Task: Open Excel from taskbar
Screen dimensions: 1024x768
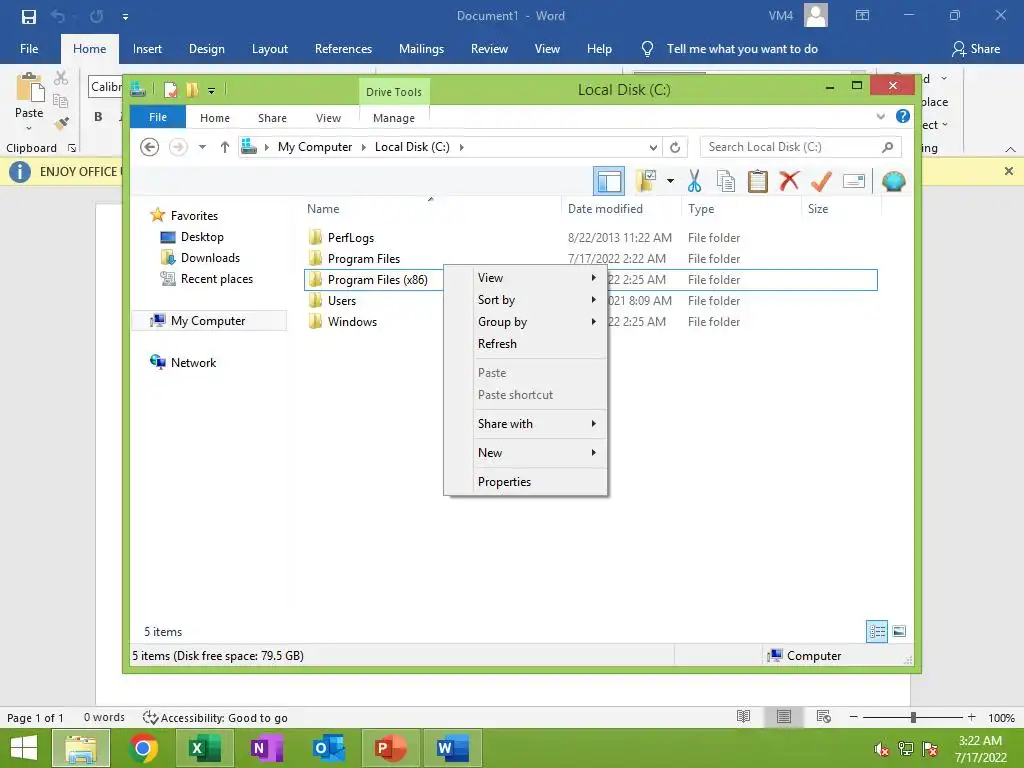Action: pyautogui.click(x=204, y=748)
